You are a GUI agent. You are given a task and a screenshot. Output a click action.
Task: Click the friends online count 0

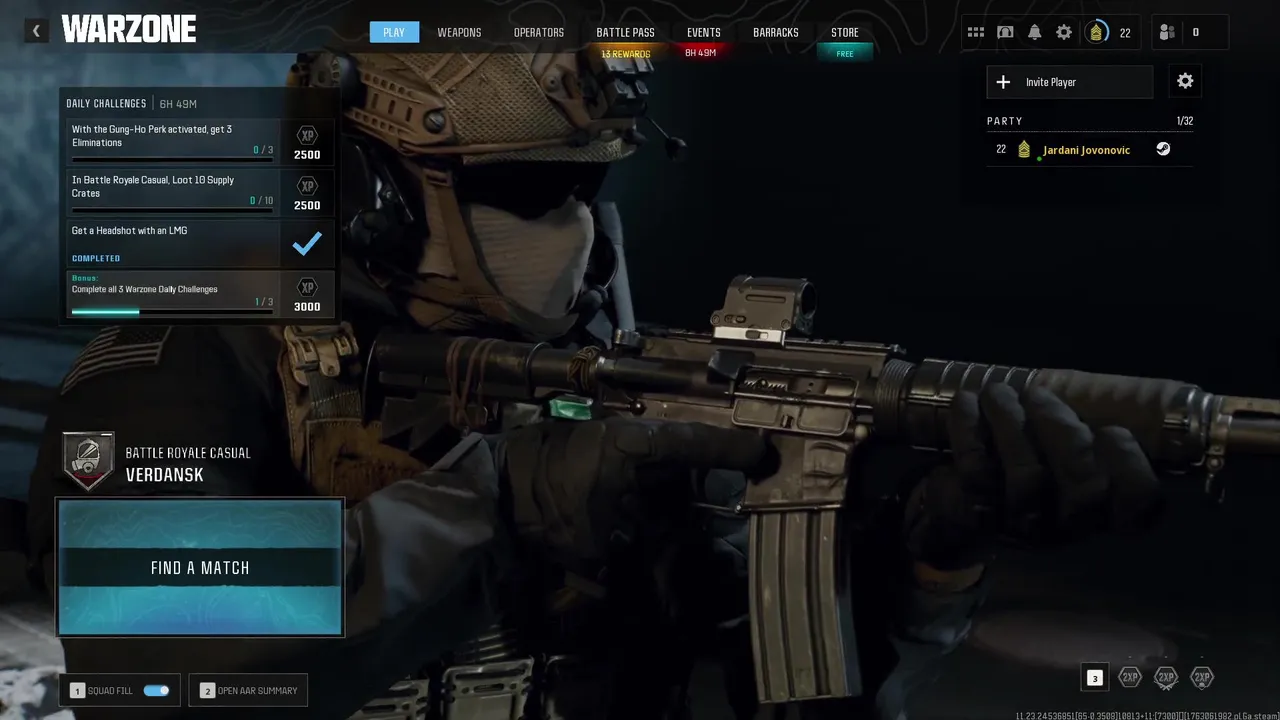(x=1196, y=32)
